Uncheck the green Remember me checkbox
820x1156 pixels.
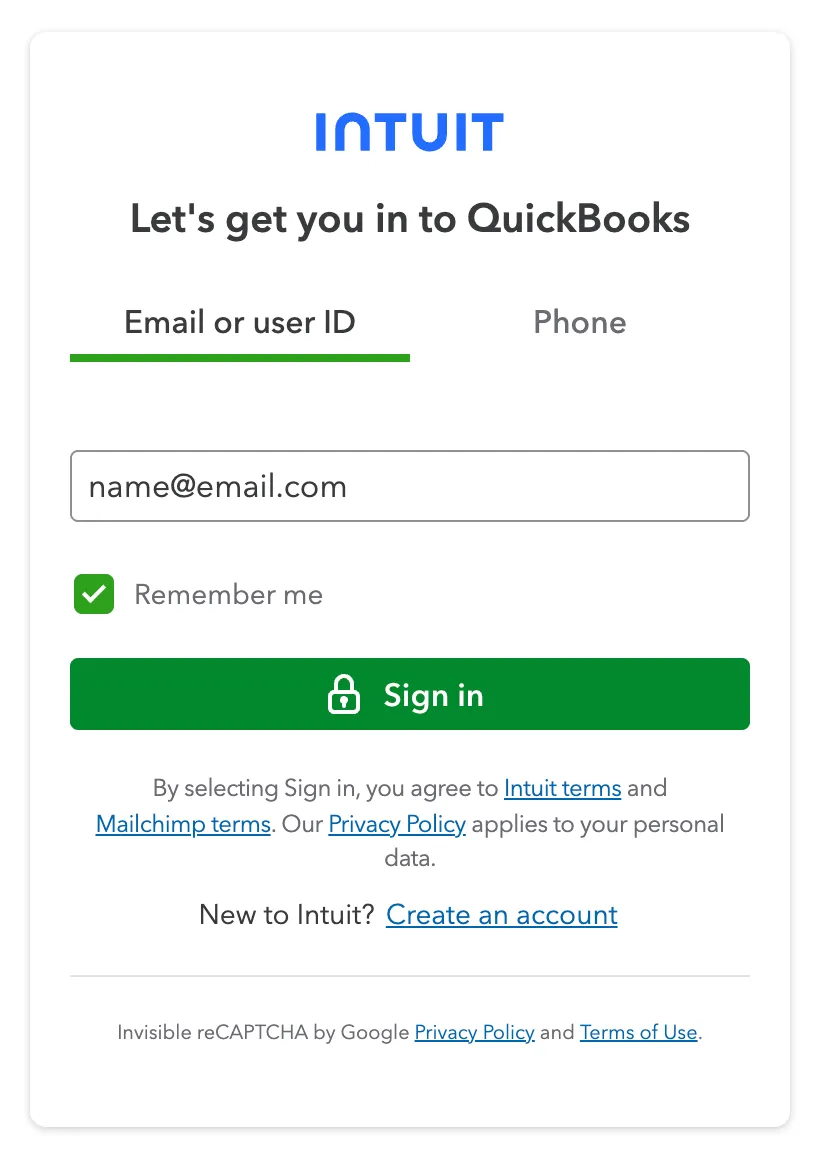click(94, 594)
